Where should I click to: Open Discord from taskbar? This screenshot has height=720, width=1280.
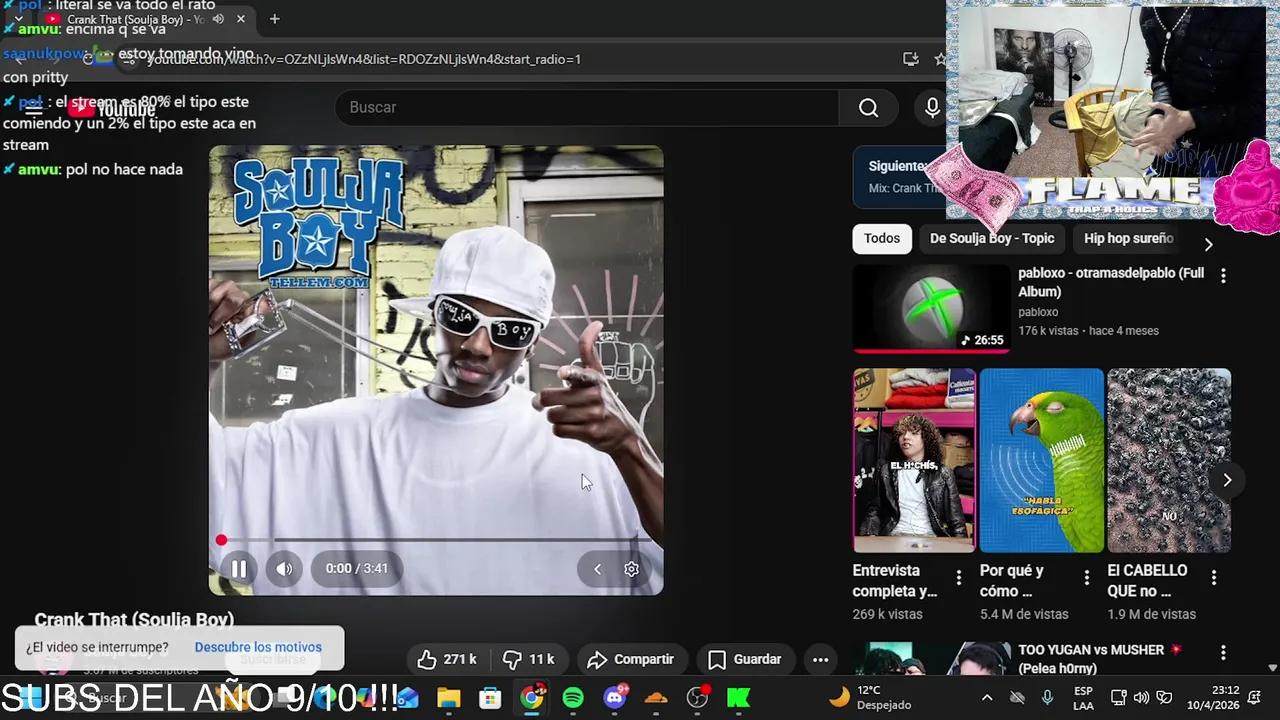click(x=615, y=697)
